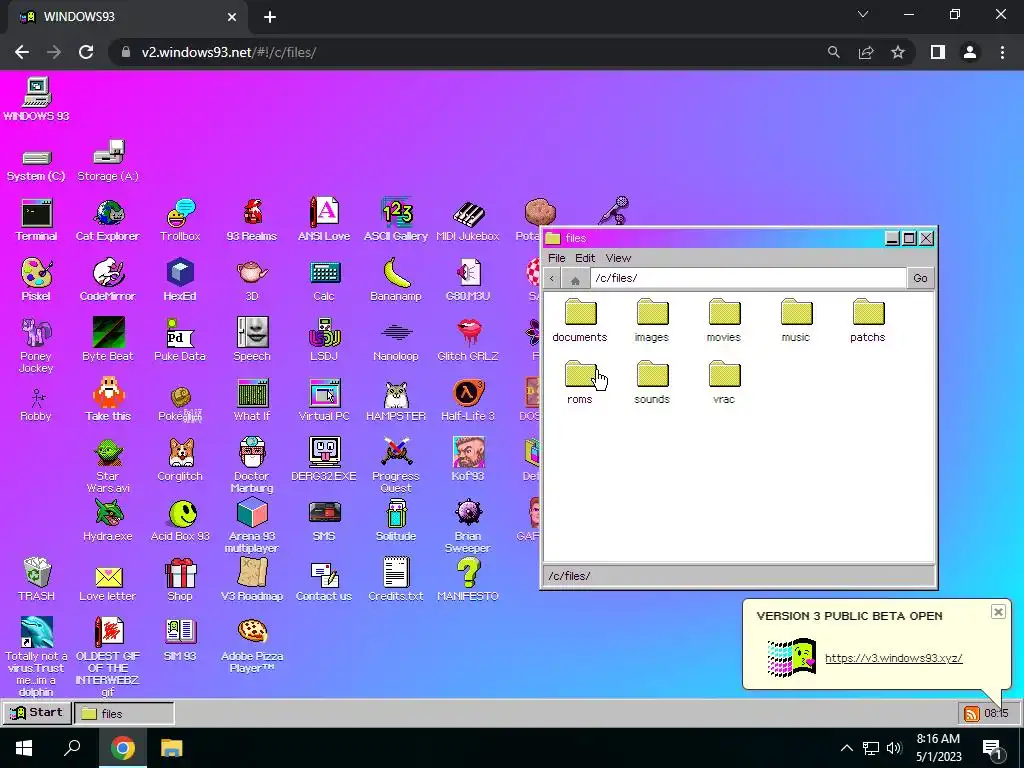1024x768 pixels.
Task: Bookmark this page with the star
Action: (x=898, y=52)
